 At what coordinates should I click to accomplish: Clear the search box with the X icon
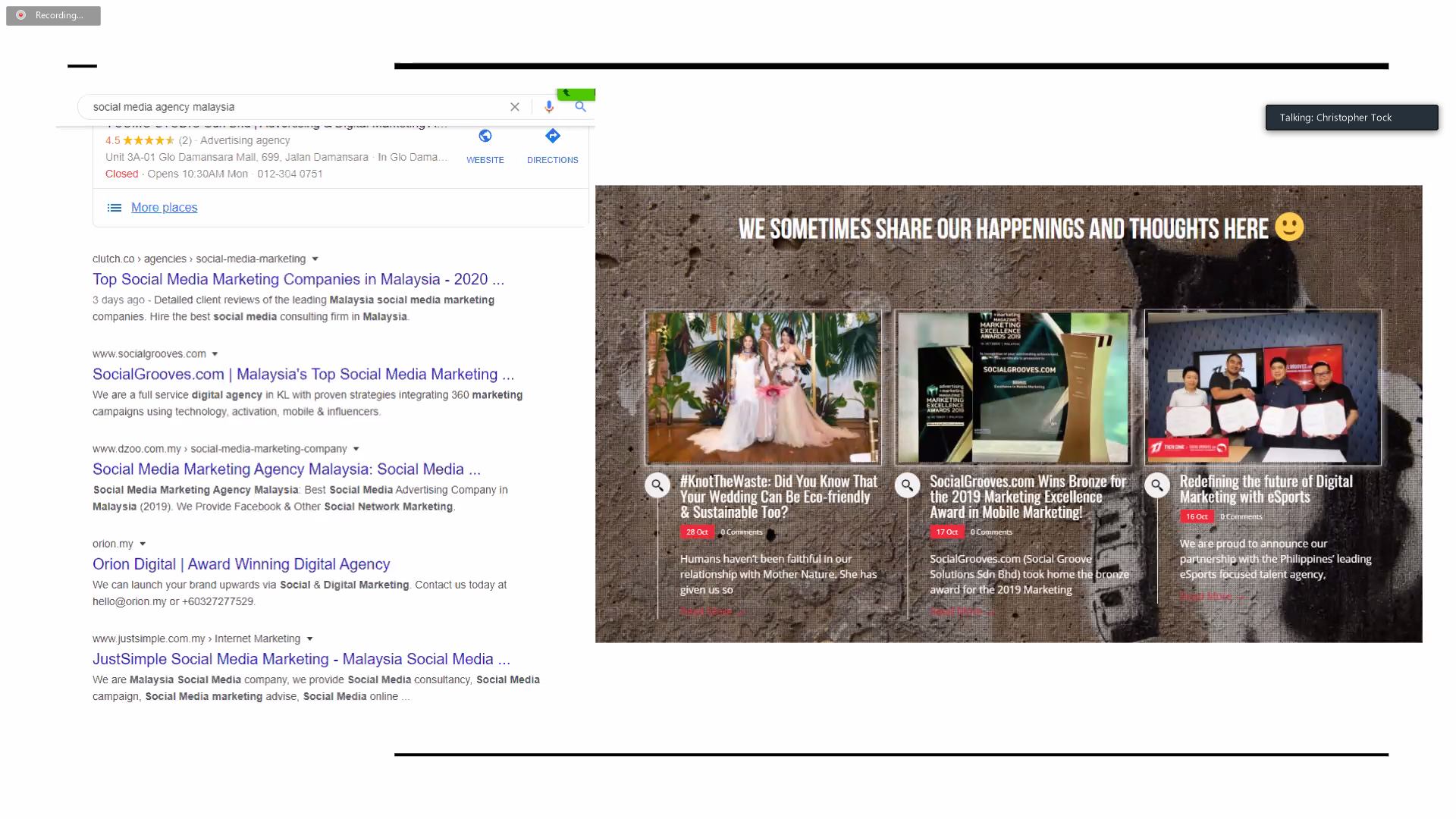[x=515, y=107]
